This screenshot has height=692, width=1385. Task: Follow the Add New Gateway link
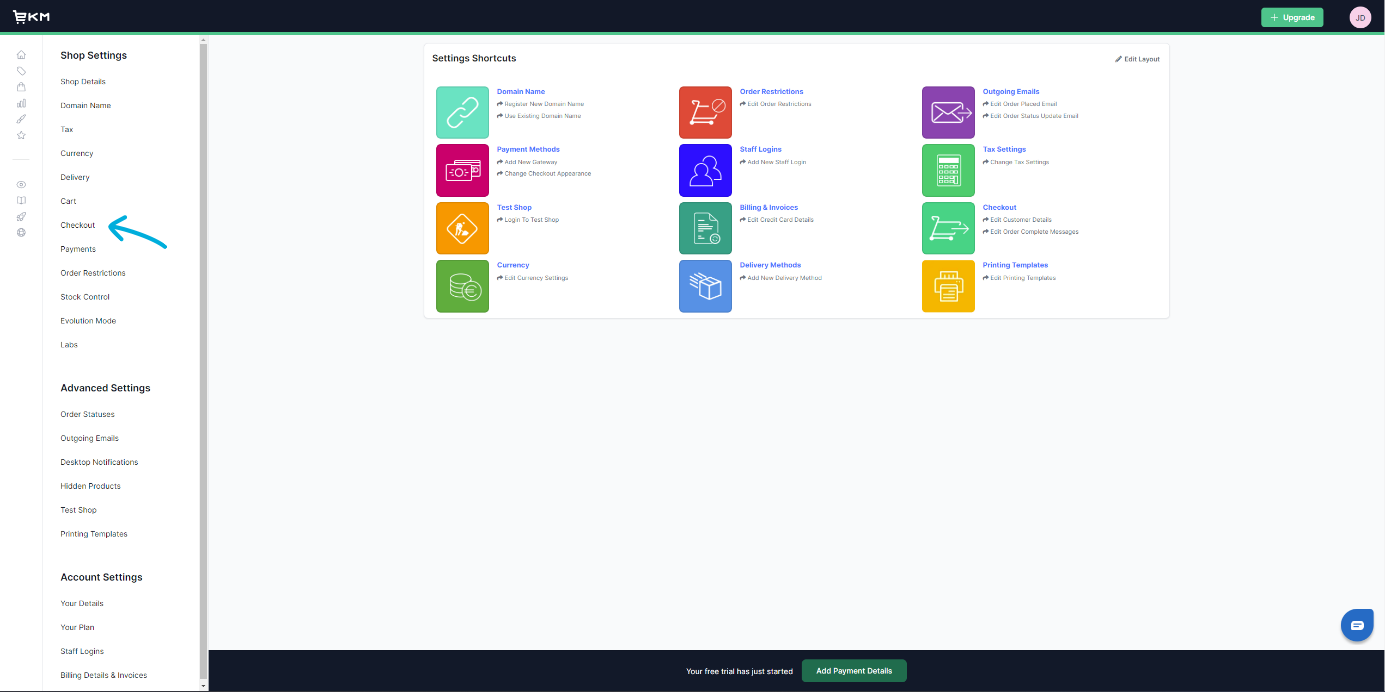(530, 162)
